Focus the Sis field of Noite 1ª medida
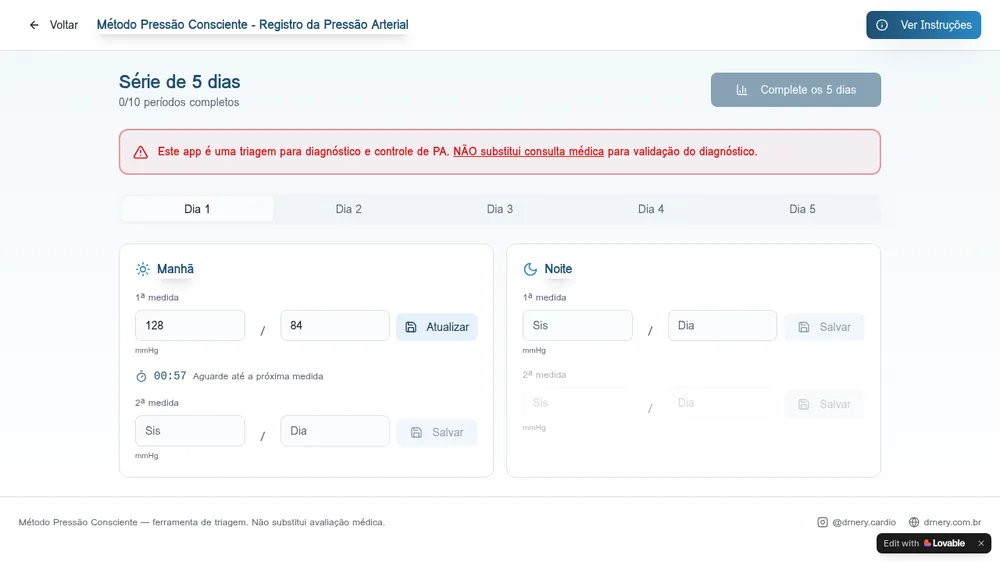Screen dimensions: 1000x562 pyautogui.click(x=578, y=325)
